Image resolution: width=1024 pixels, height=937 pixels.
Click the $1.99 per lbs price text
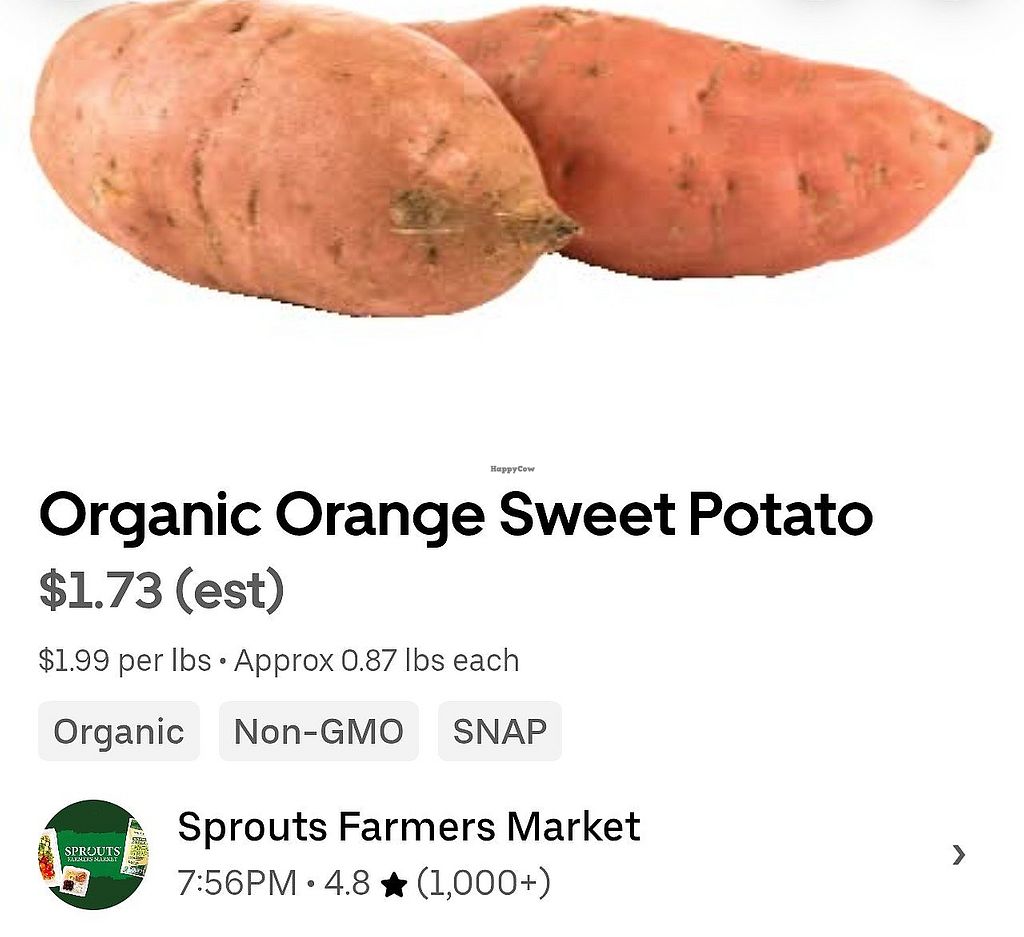point(125,660)
